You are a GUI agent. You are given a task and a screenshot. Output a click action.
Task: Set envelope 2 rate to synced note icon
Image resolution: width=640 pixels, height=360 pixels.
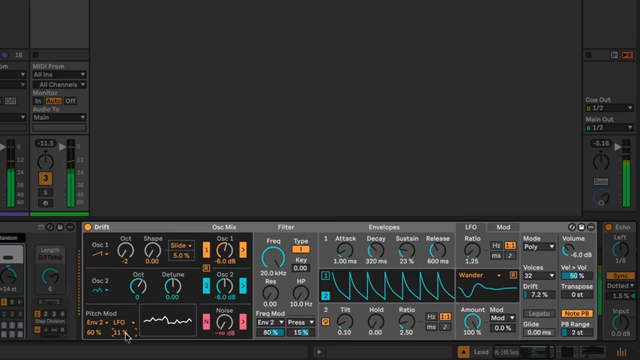445,327
